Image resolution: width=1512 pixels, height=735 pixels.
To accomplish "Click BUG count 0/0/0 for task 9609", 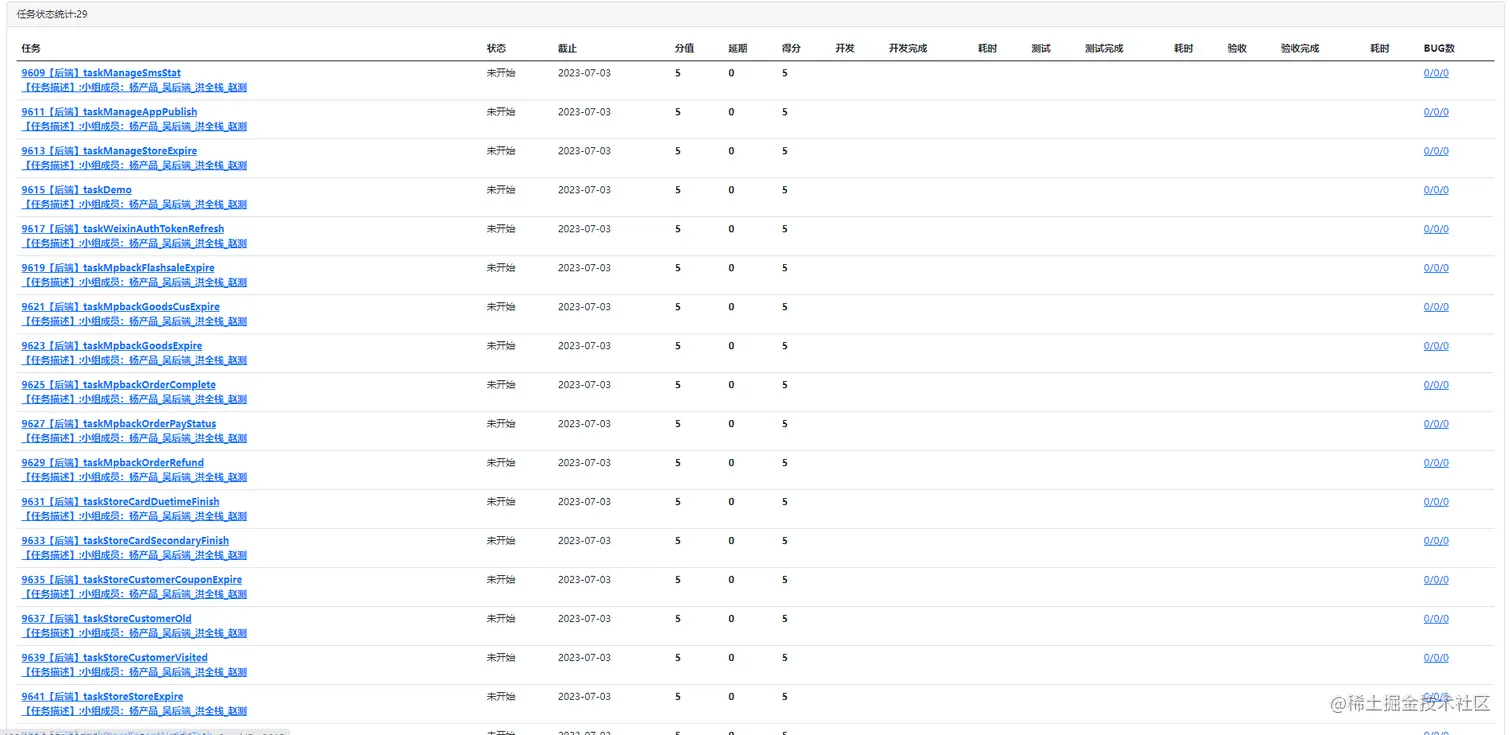I will coord(1436,73).
